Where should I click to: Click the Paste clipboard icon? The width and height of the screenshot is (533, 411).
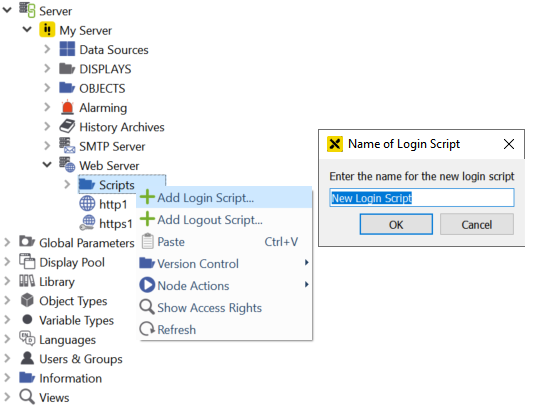(148, 241)
